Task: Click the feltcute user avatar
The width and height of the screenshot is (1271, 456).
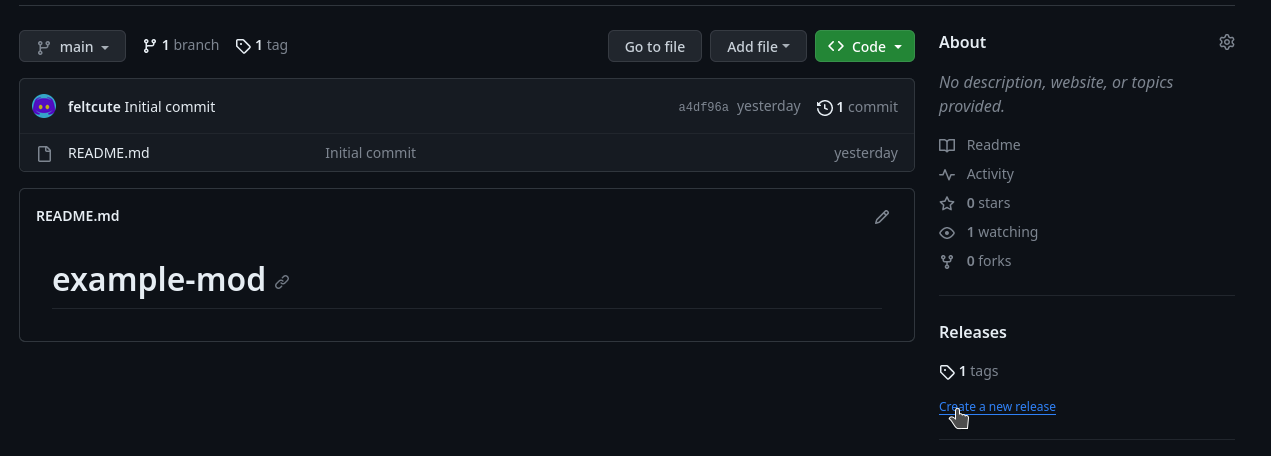Action: click(44, 107)
